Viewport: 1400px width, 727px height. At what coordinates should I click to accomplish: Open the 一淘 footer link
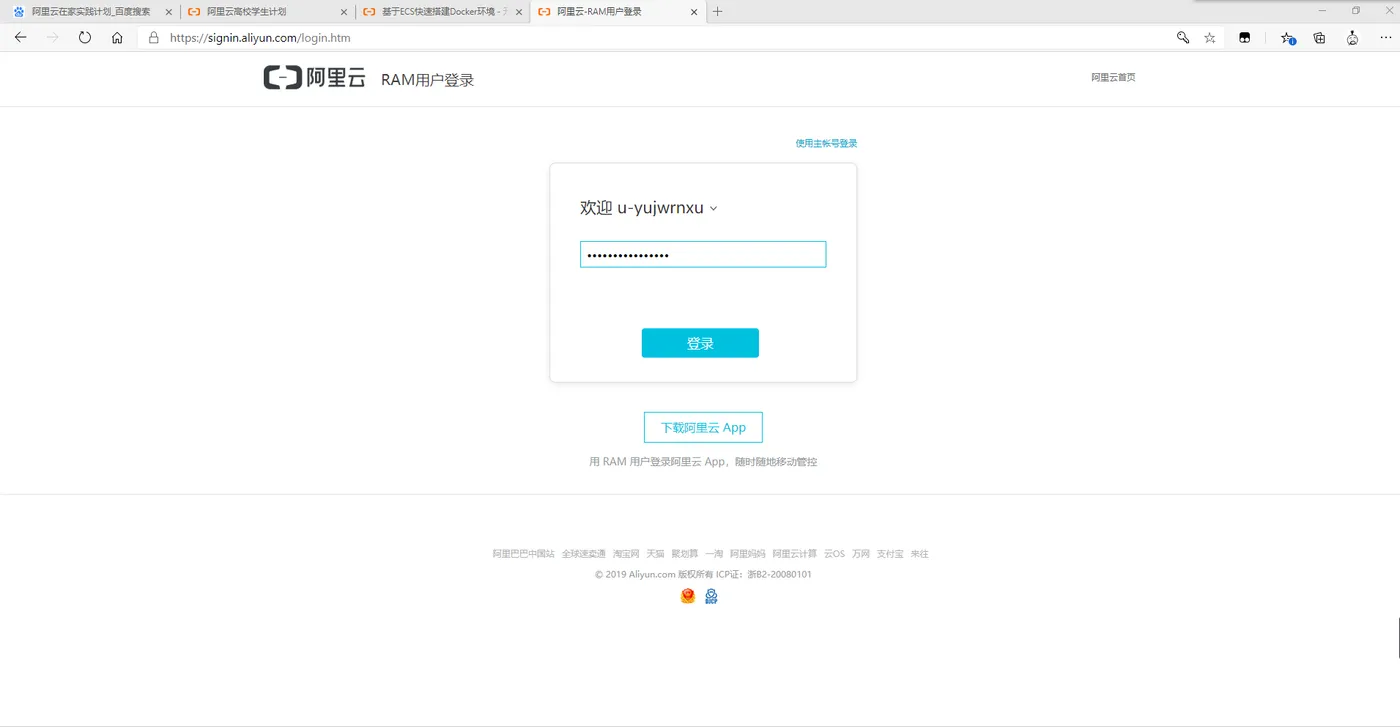coord(714,554)
